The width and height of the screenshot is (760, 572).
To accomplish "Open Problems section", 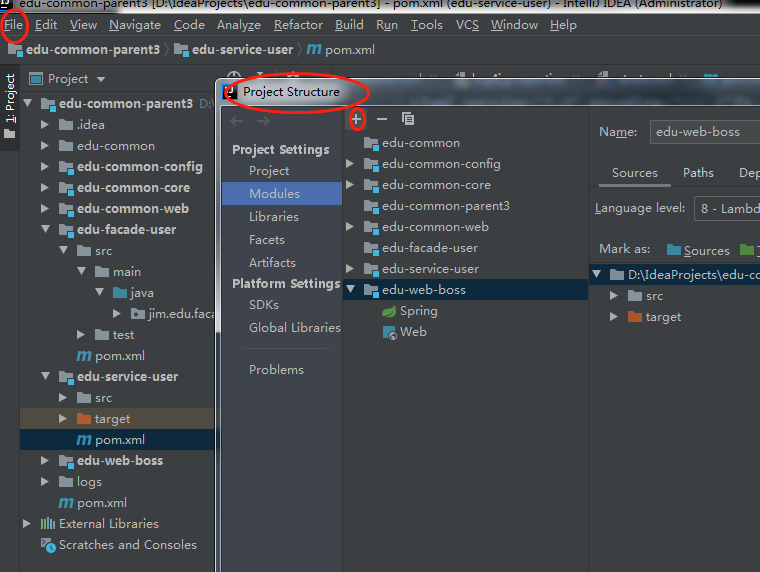I will pos(276,370).
